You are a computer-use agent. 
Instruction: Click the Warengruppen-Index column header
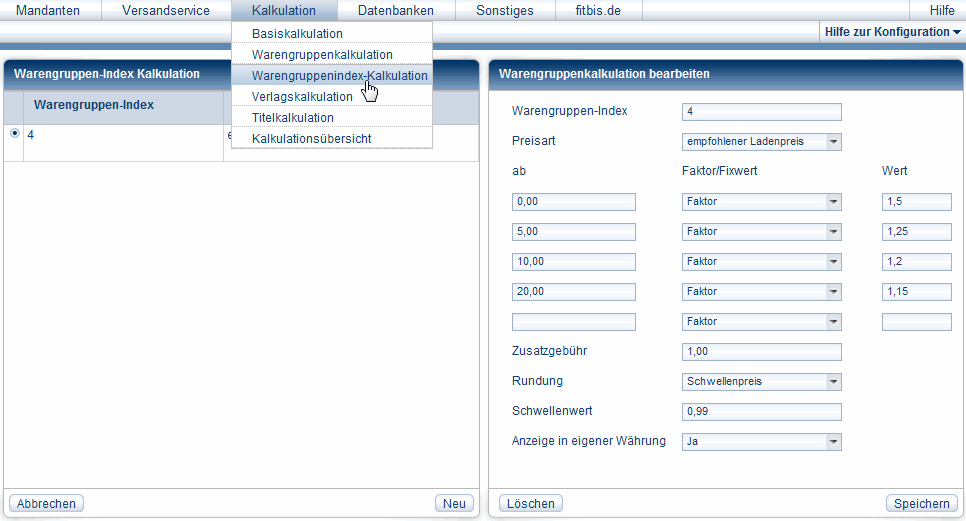coord(94,105)
